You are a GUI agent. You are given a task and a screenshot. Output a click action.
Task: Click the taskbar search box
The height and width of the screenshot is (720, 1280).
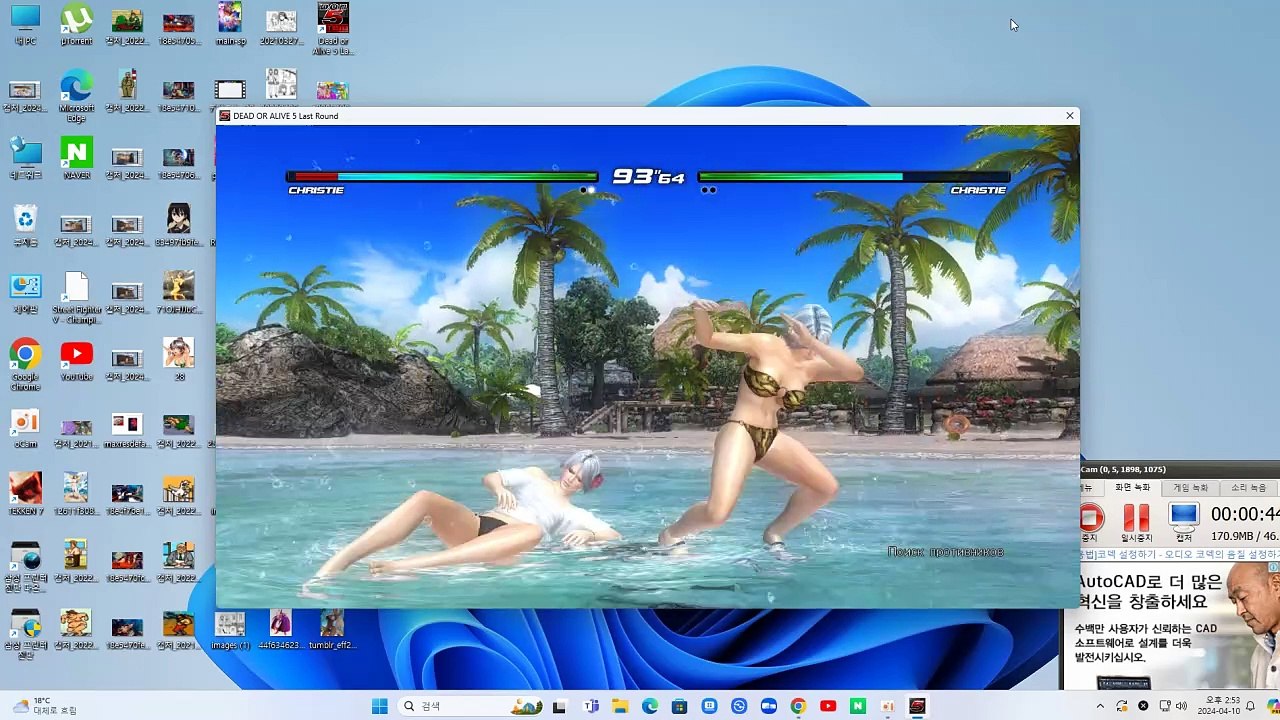pos(471,706)
